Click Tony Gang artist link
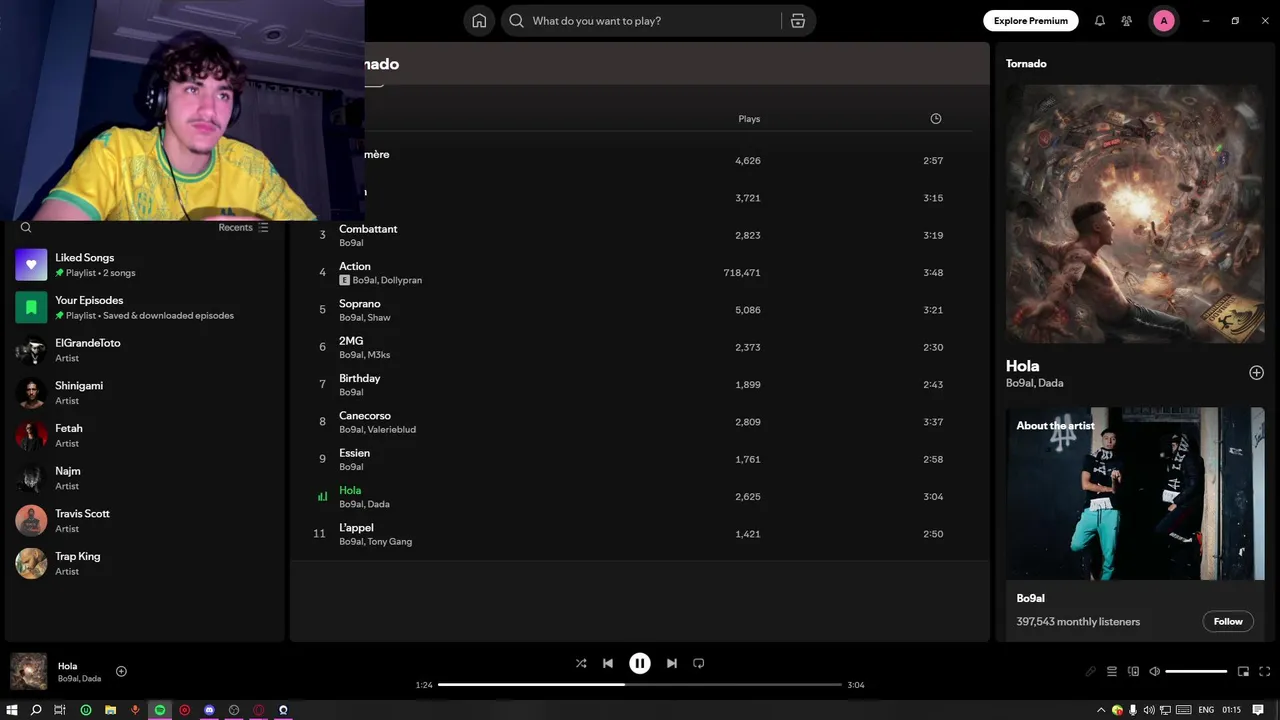1280x720 pixels. click(x=389, y=542)
